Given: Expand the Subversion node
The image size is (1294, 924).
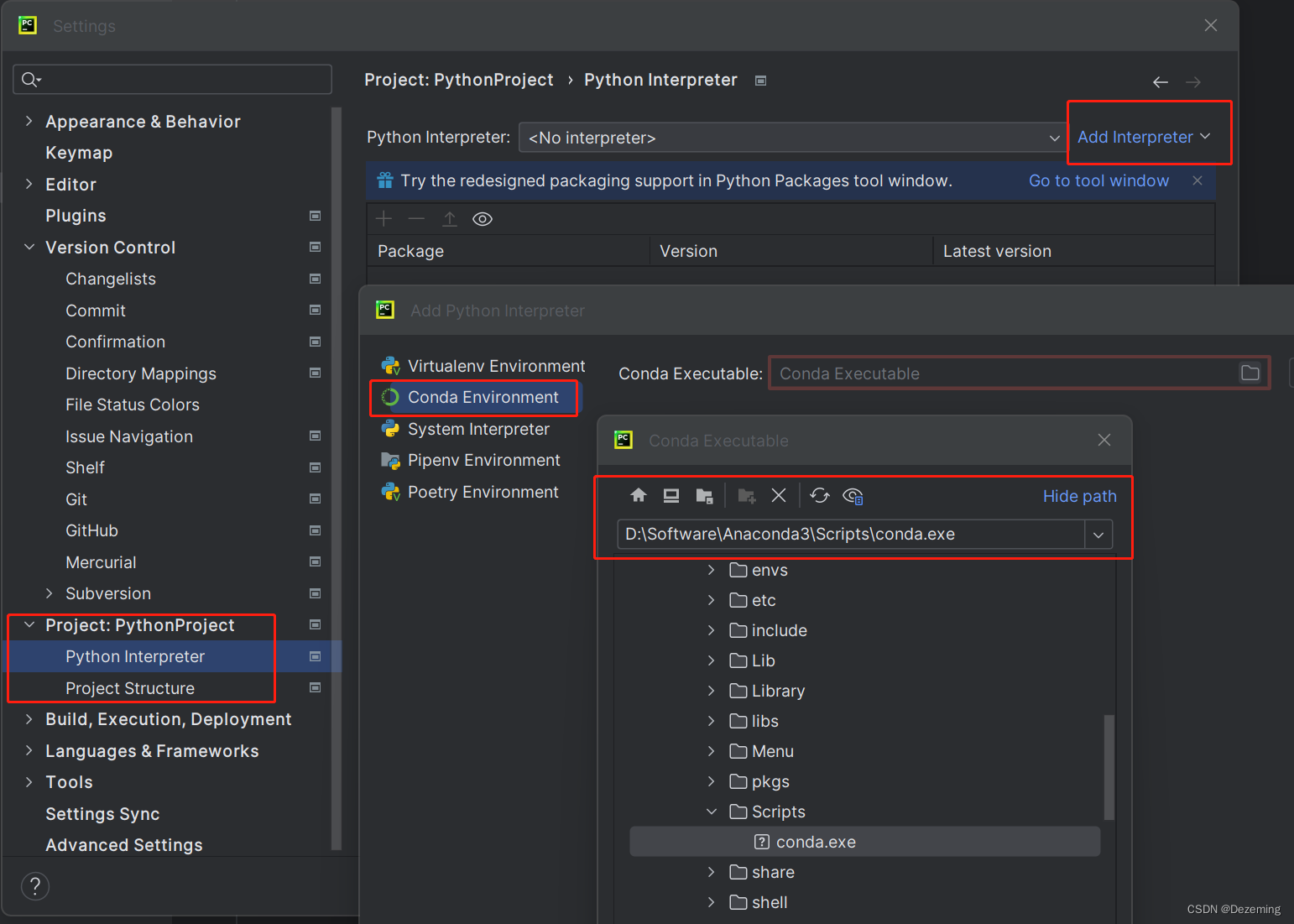Looking at the screenshot, I should click(49, 593).
